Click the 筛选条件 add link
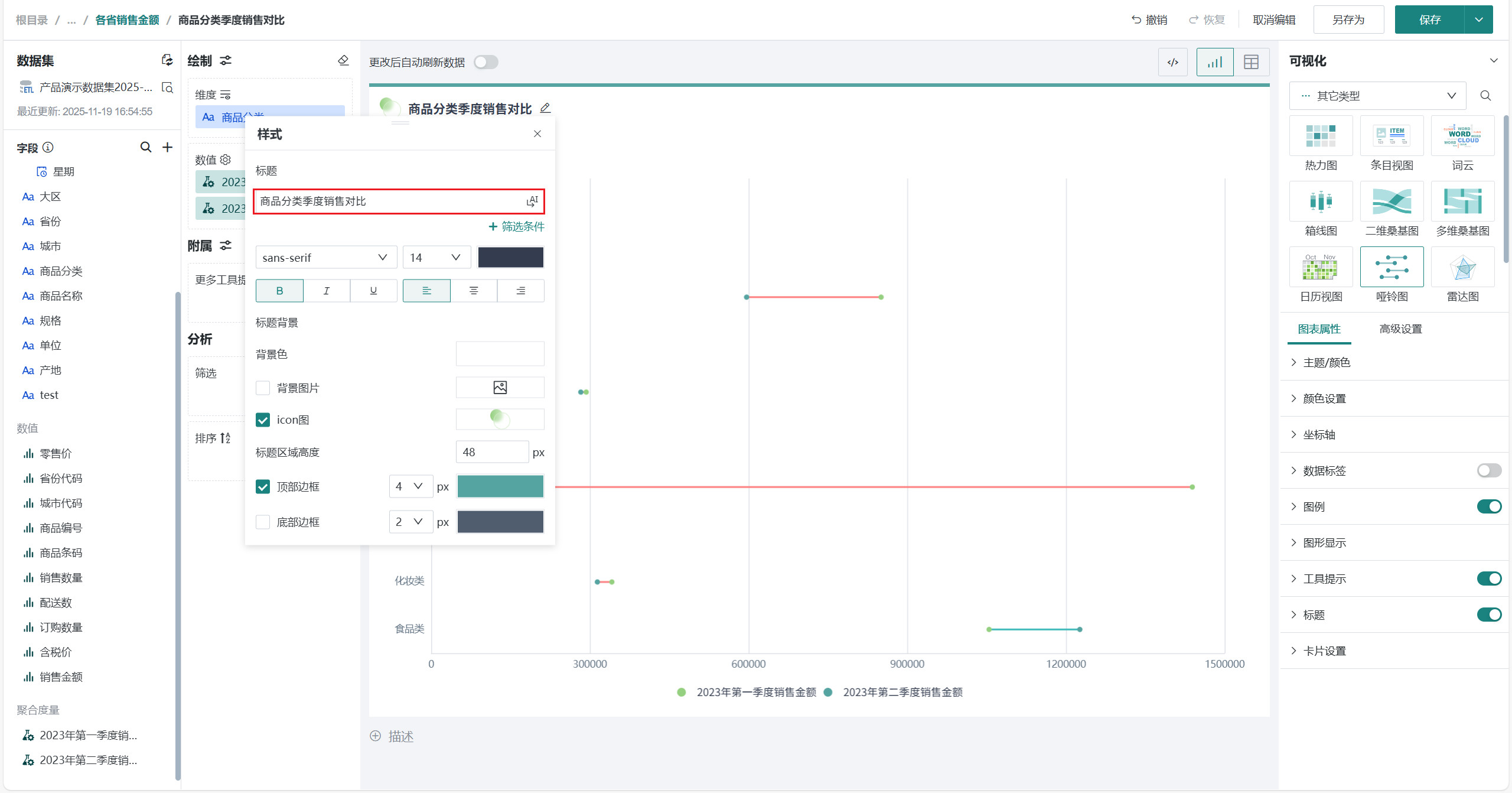The width and height of the screenshot is (1512, 793). tap(516, 226)
